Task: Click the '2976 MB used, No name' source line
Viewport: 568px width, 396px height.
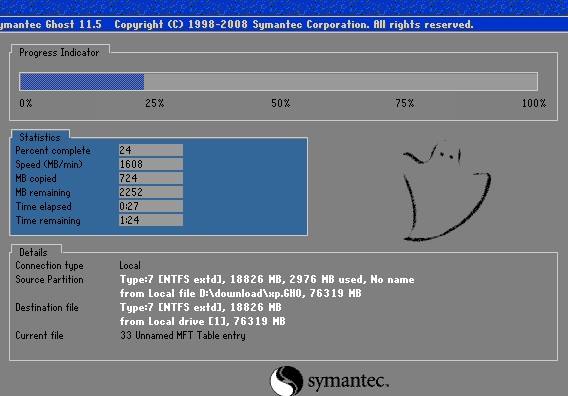Action: pyautogui.click(x=267, y=279)
